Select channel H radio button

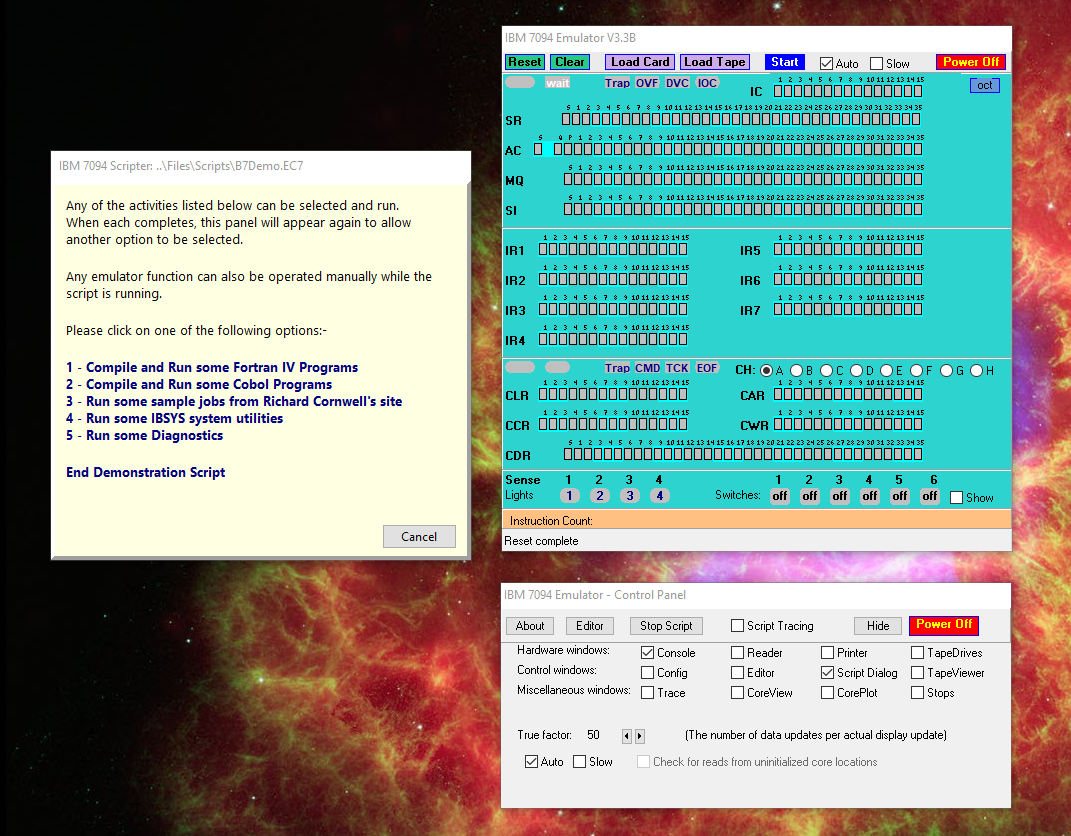977,371
